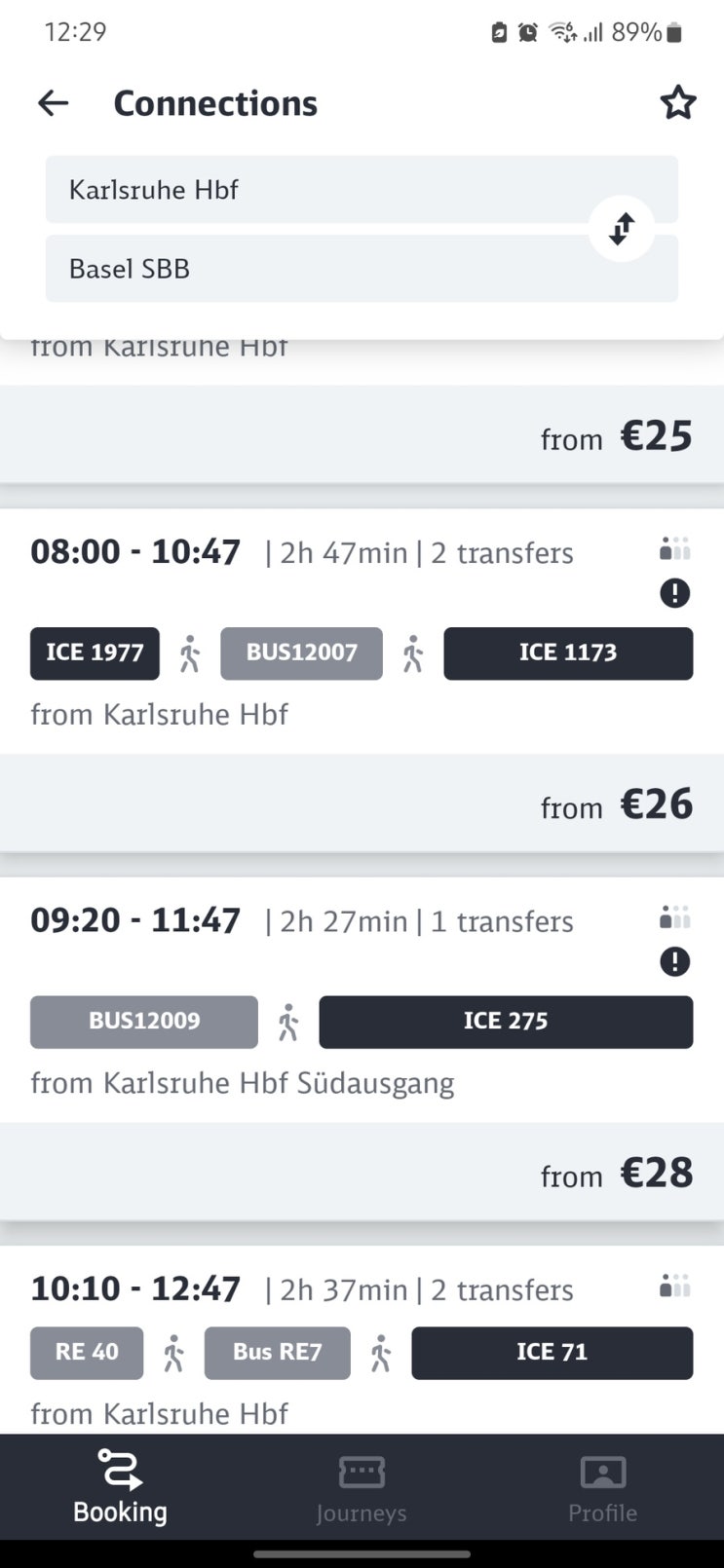Edit the Basel SBB destination field
This screenshot has height=1568, width=724.
tap(312, 269)
